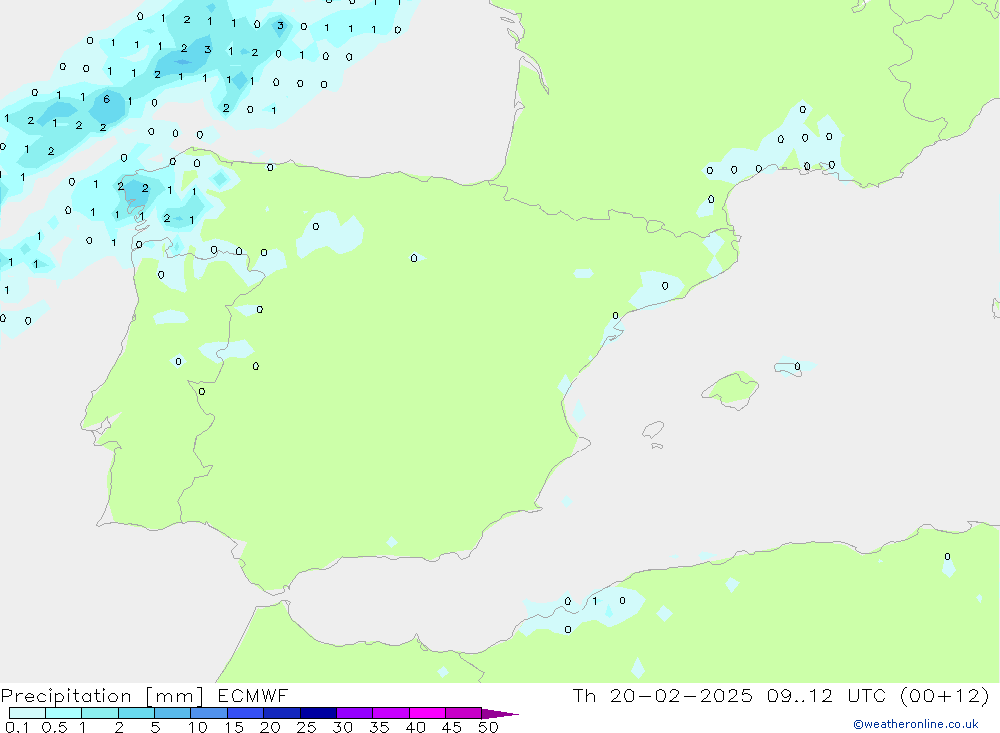The height and width of the screenshot is (733, 1000).
Task: Select the 0.1–0.5 mm palest legend swatch
Action: coord(27,713)
